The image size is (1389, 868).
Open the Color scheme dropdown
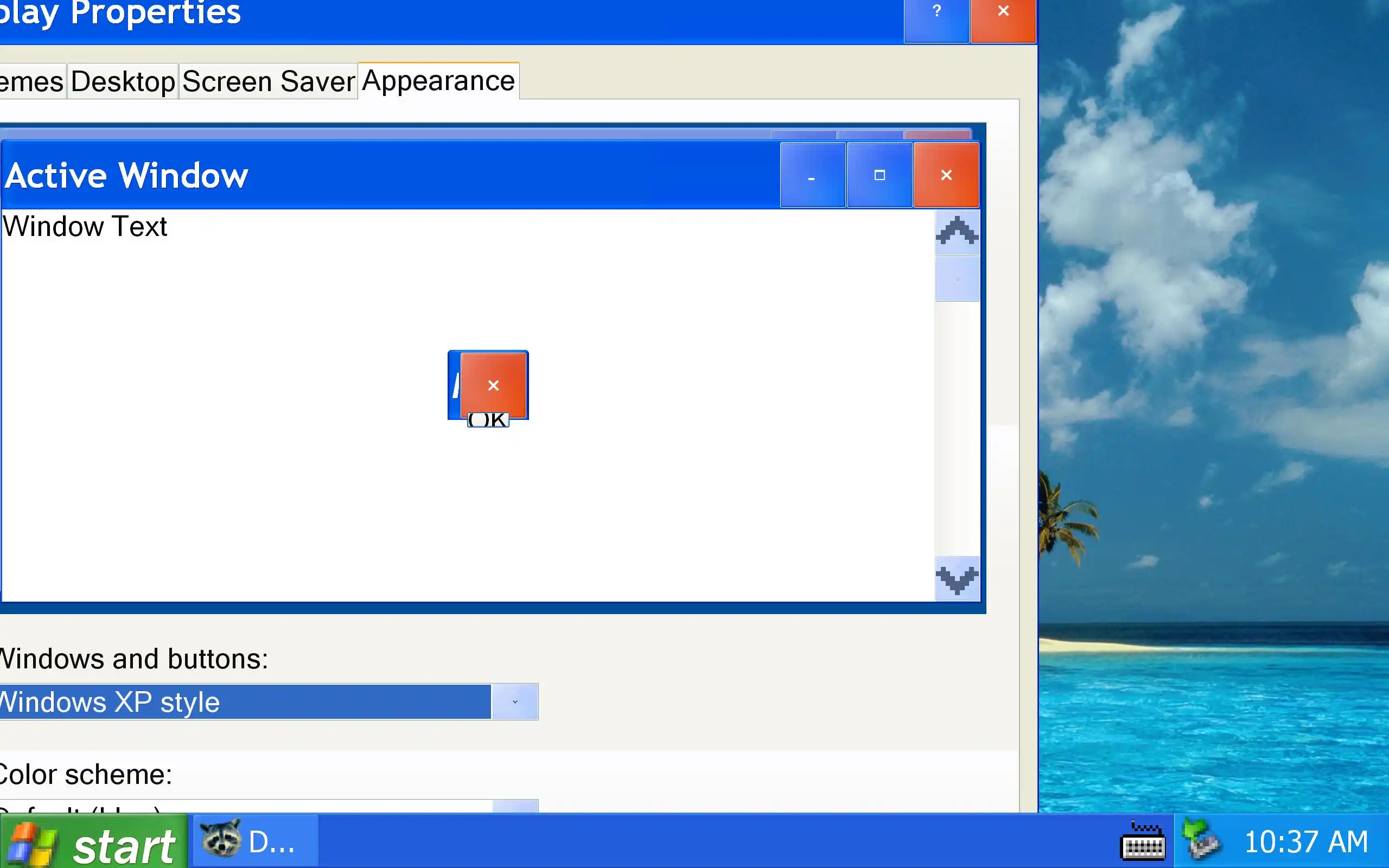[x=515, y=806]
